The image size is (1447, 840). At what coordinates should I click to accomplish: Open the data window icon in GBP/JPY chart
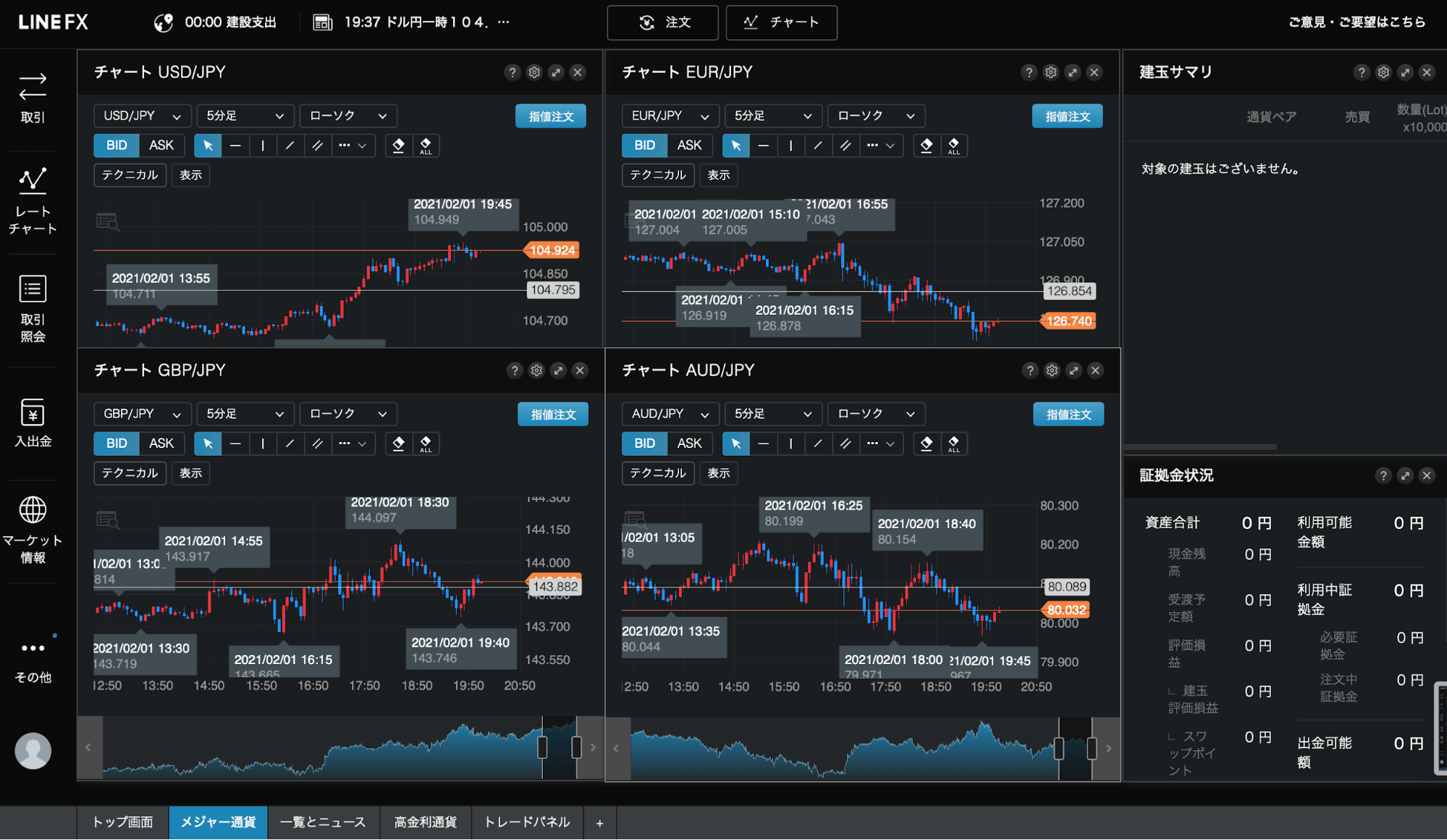(x=108, y=519)
